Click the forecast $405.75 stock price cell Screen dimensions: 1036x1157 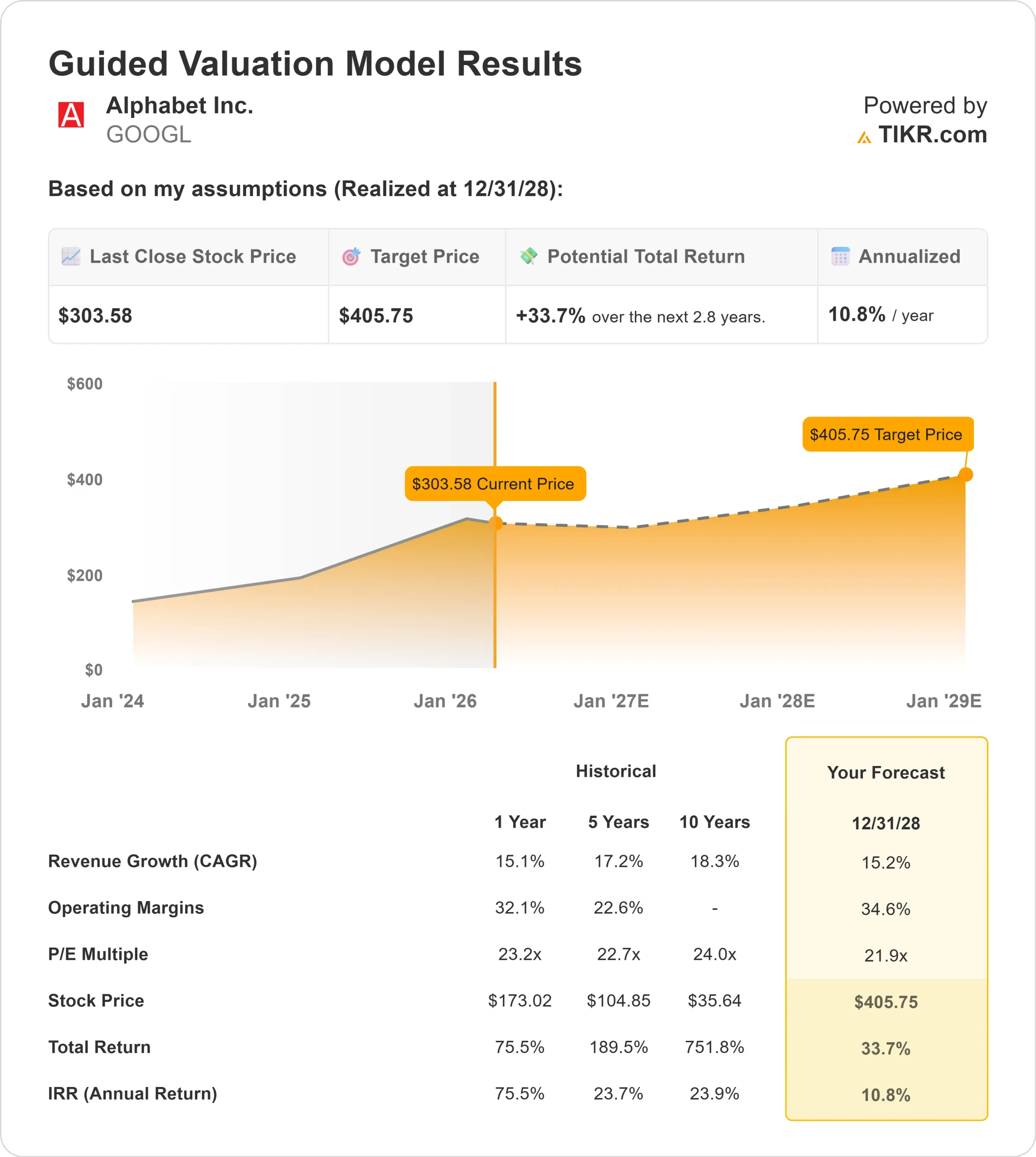[886, 1002]
